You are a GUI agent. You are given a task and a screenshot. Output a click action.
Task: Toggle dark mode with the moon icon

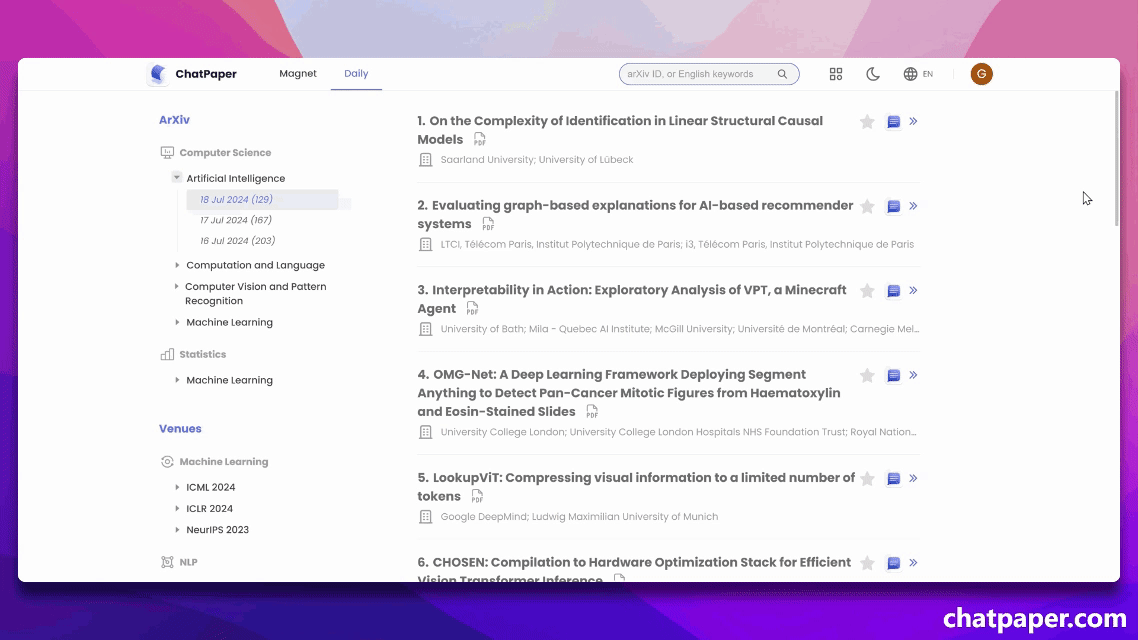873,73
